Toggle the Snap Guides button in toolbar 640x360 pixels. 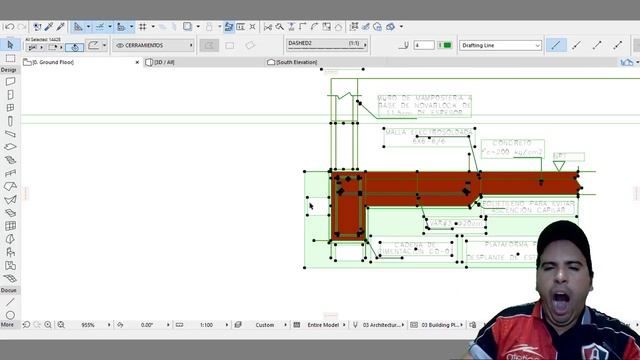point(100,27)
